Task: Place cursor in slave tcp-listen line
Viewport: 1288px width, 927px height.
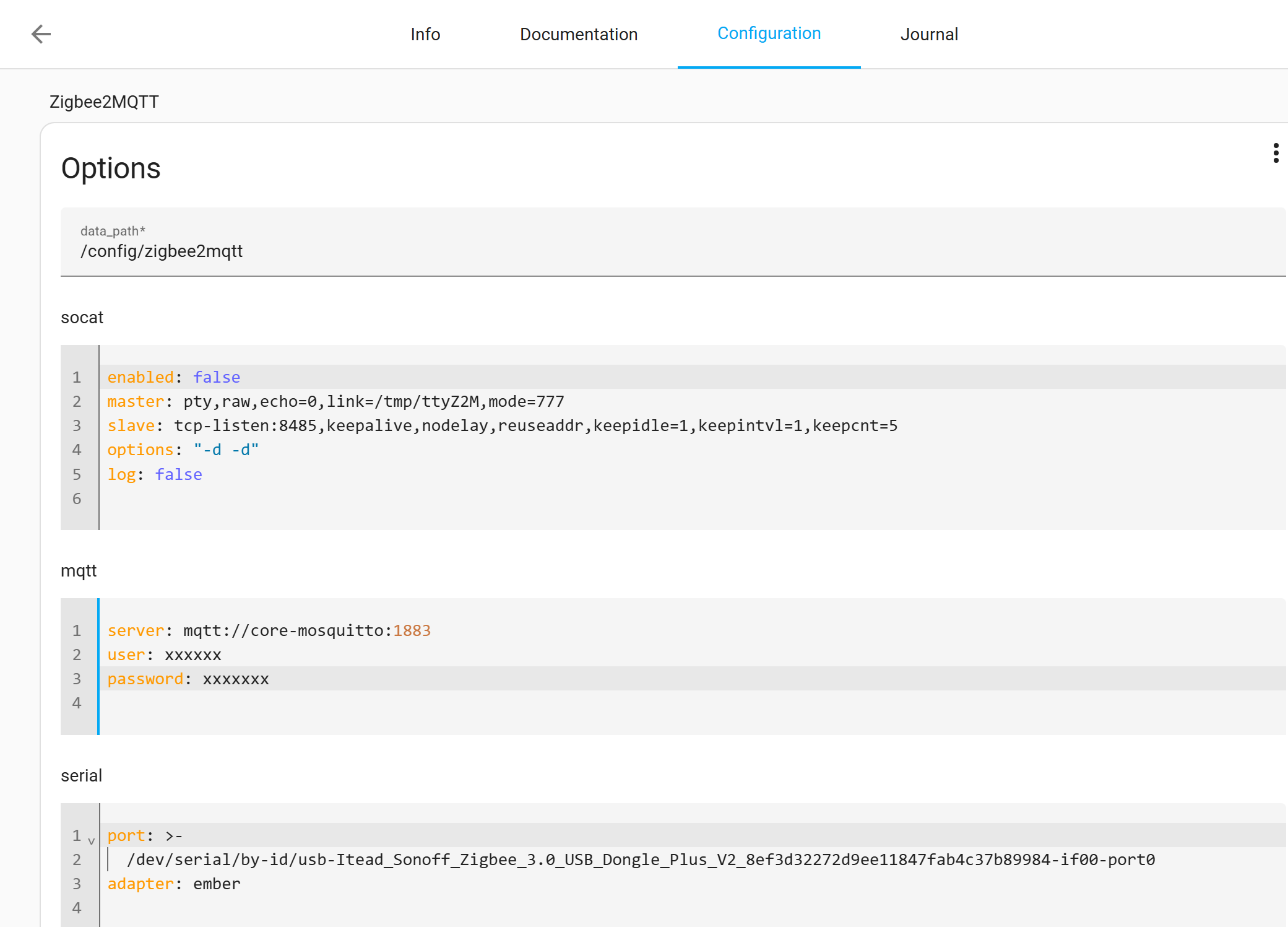Action: pos(693,425)
